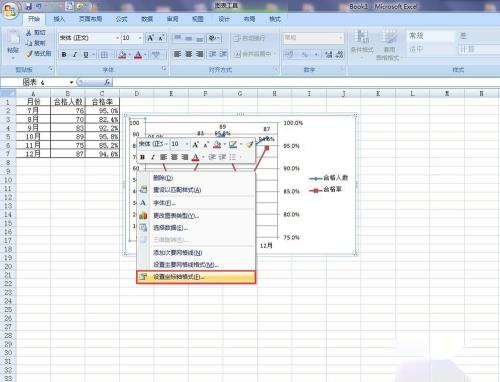Switch to the 数据 (Data) tab

pos(147,19)
